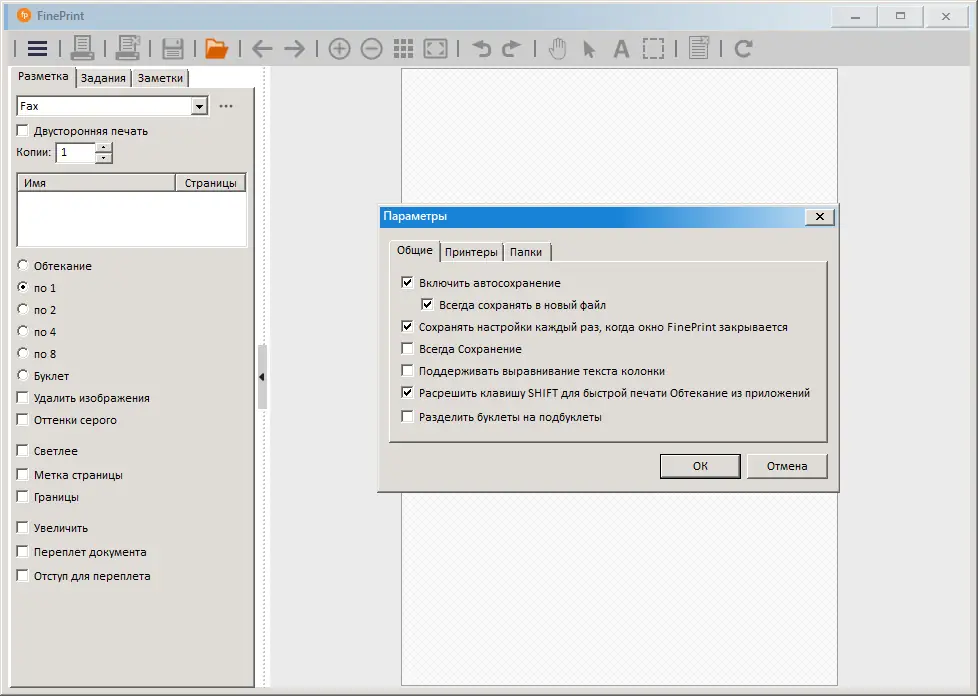The image size is (978, 696).
Task: Select the по 2 radio button
Action: click(22, 309)
